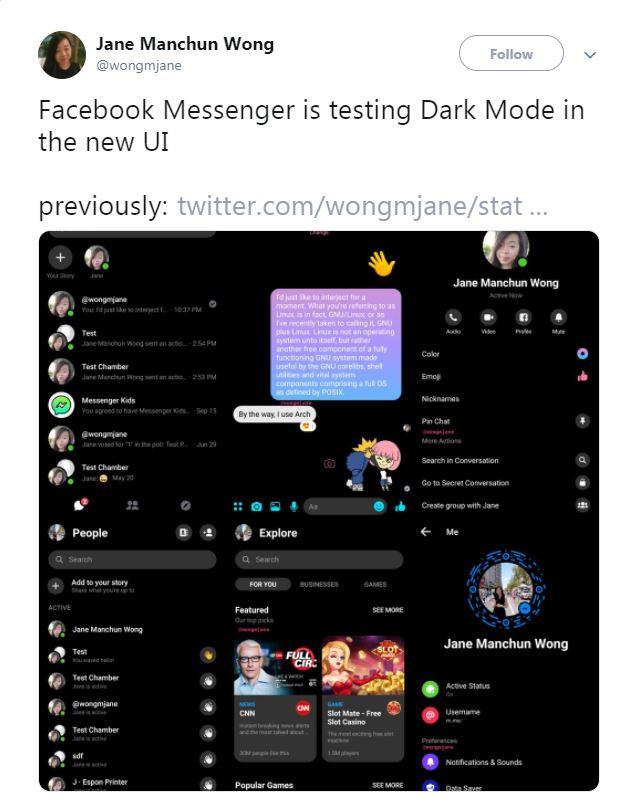The image size is (632, 808).
Task: Click SEE MORE next to Featured
Action: coord(388,610)
